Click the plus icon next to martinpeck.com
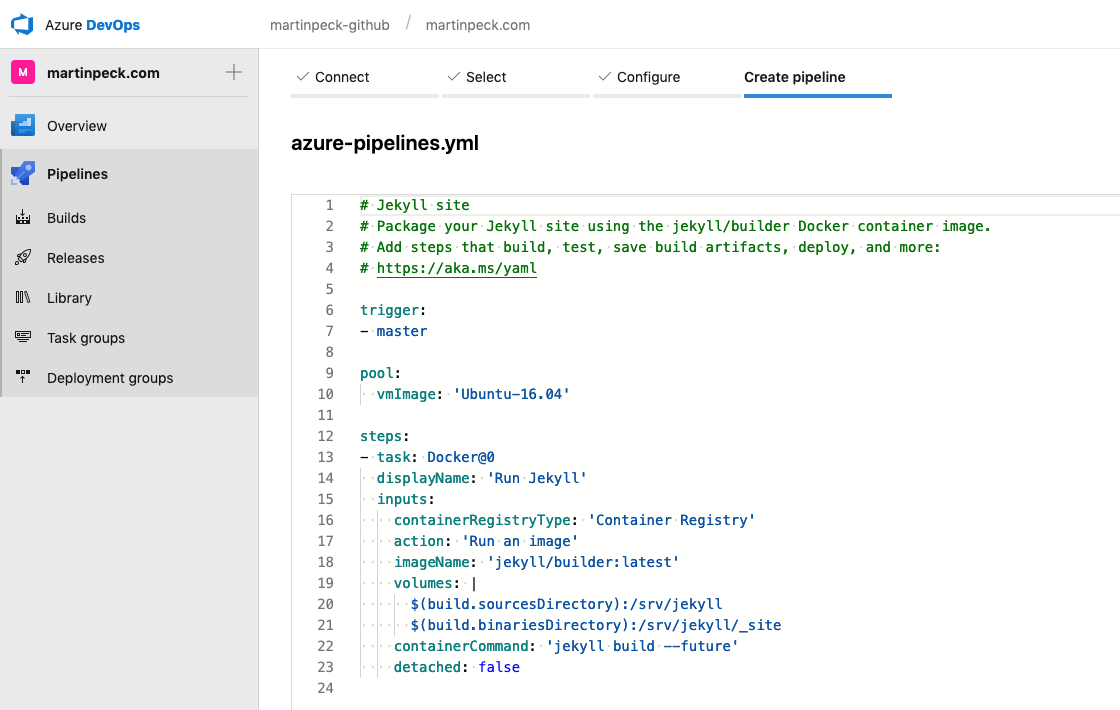This screenshot has height=710, width=1120. (x=234, y=72)
